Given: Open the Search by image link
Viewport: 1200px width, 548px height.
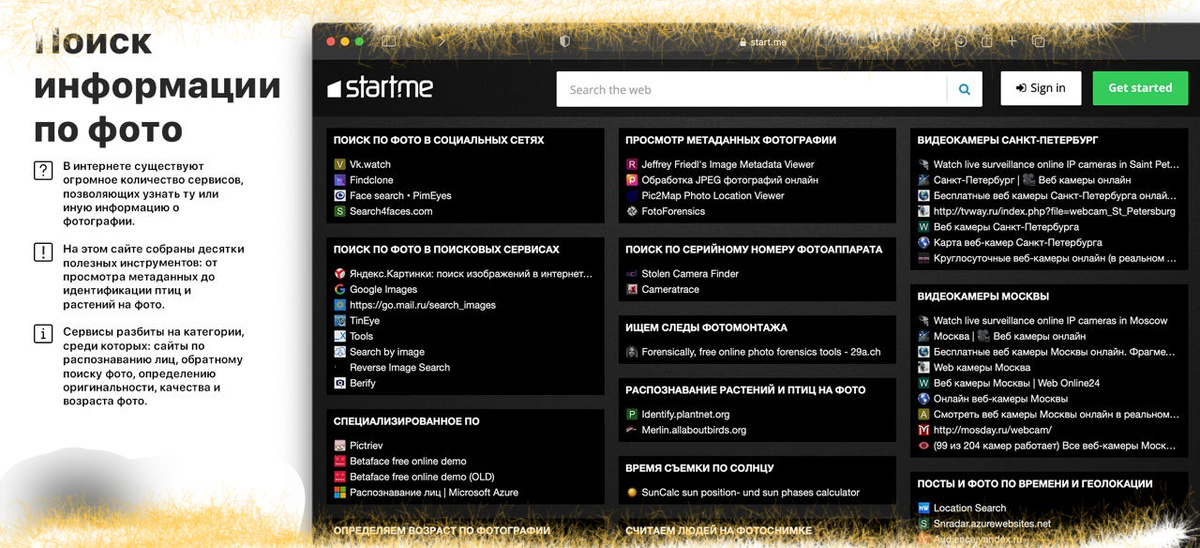Looking at the screenshot, I should 387,352.
